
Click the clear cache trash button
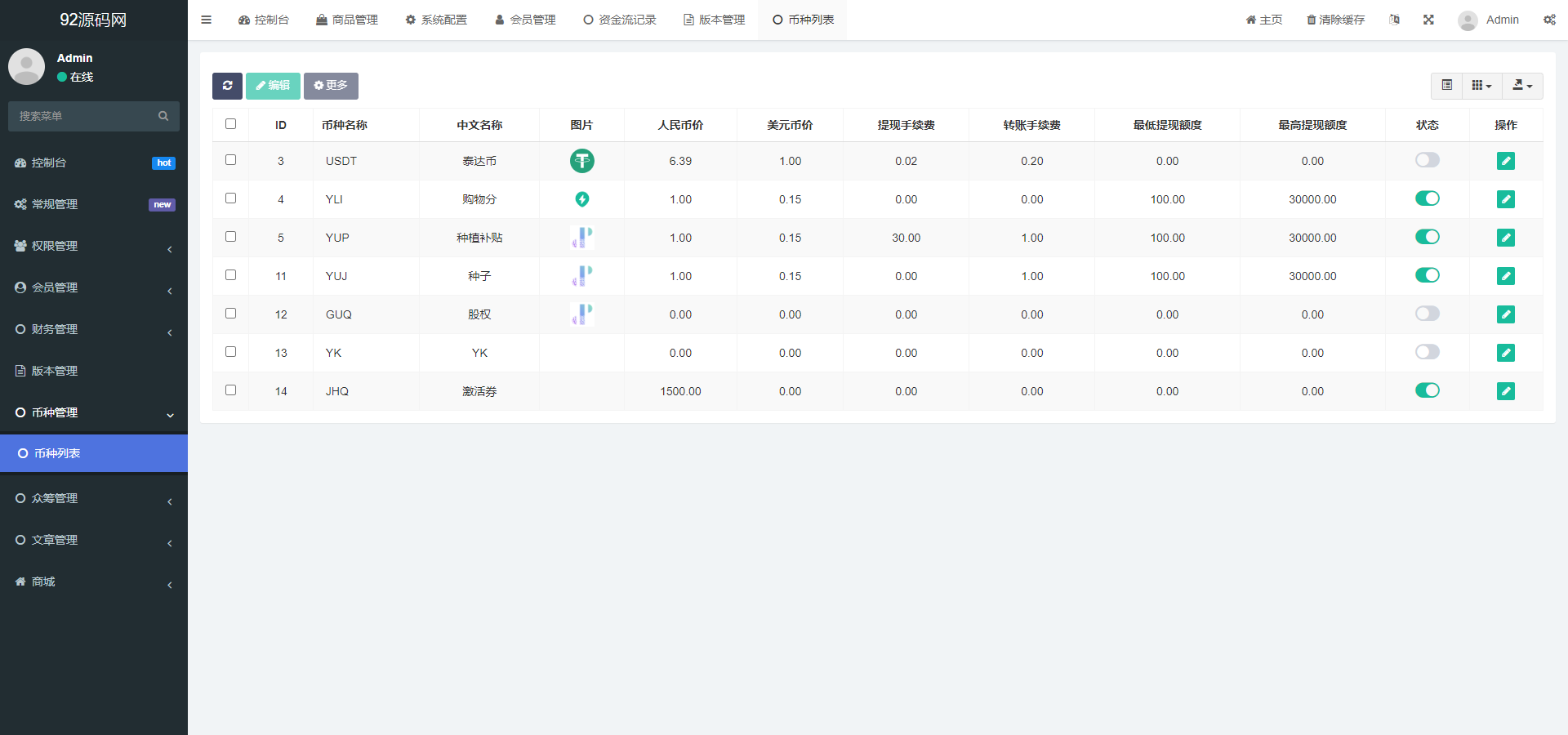point(1336,20)
